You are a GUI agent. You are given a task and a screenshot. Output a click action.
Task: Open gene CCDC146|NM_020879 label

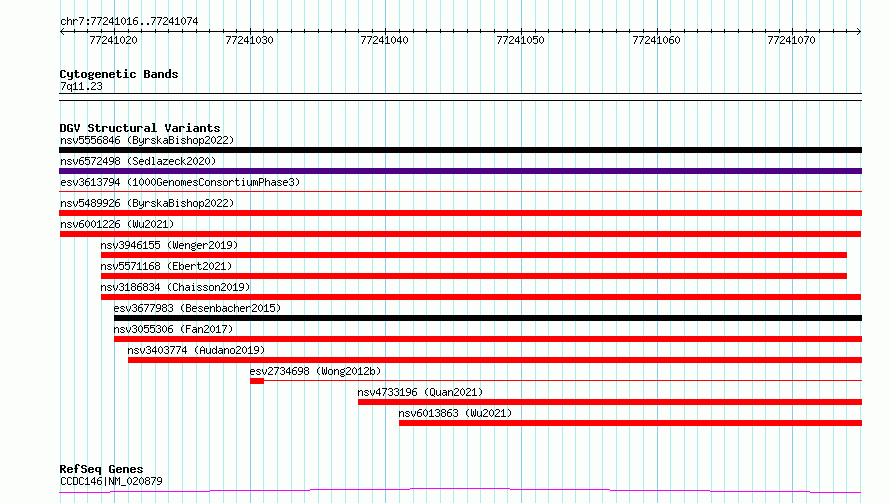click(x=111, y=481)
